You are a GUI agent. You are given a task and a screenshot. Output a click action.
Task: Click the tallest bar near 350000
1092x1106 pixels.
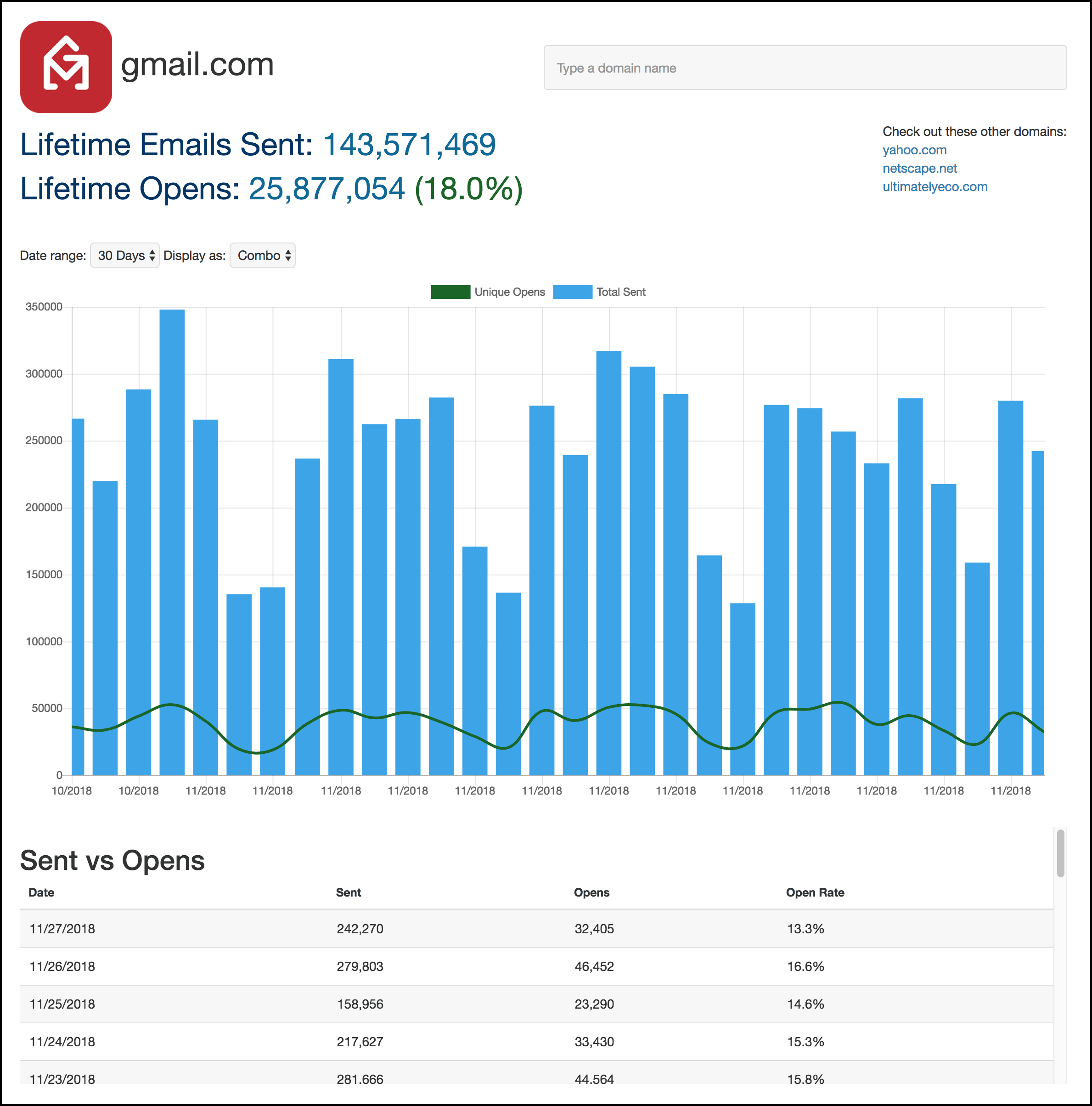[172, 515]
